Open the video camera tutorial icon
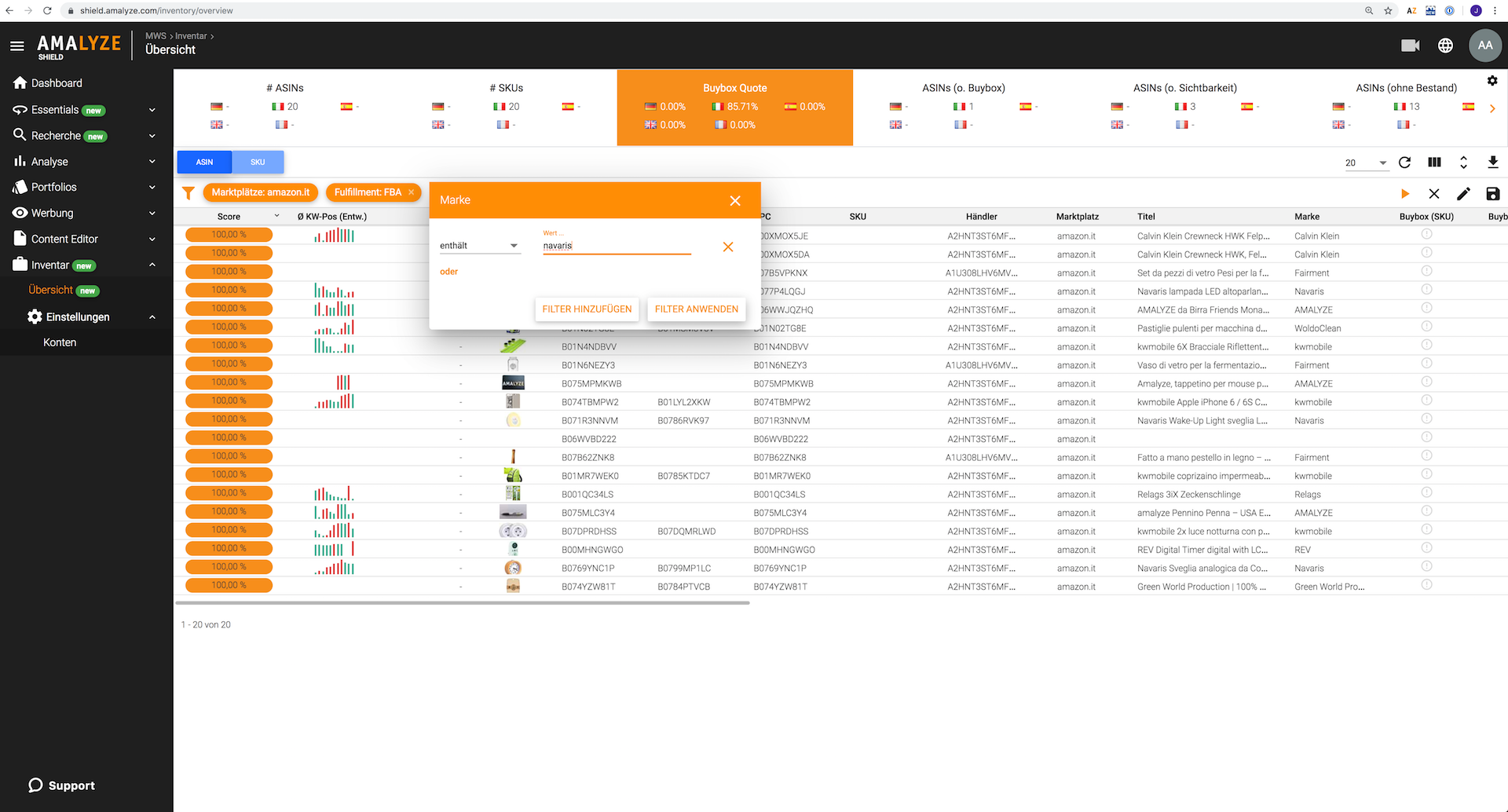The width and height of the screenshot is (1508, 812). tap(1410, 46)
